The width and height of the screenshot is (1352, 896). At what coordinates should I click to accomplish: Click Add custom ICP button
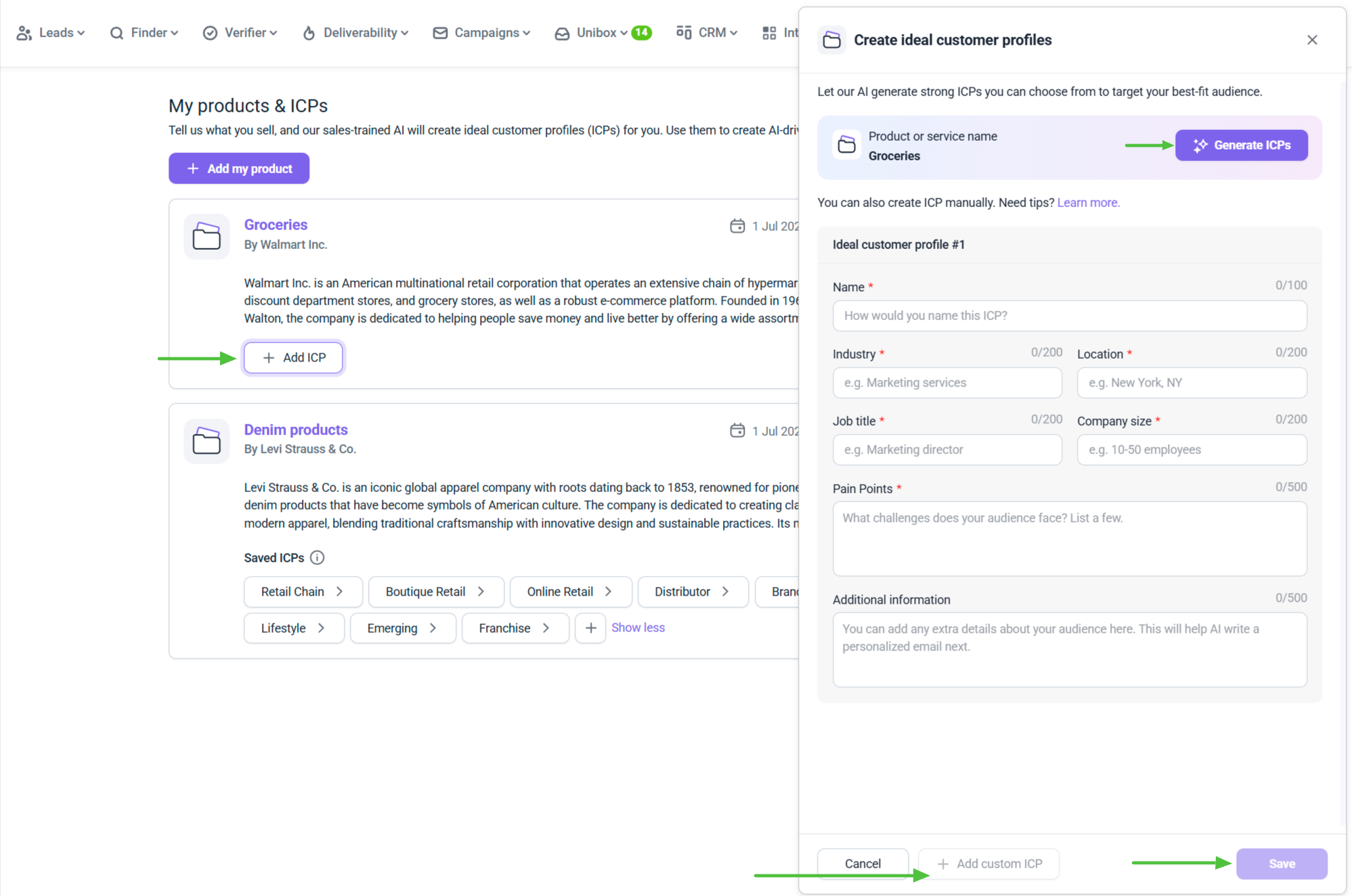pyautogui.click(x=989, y=864)
